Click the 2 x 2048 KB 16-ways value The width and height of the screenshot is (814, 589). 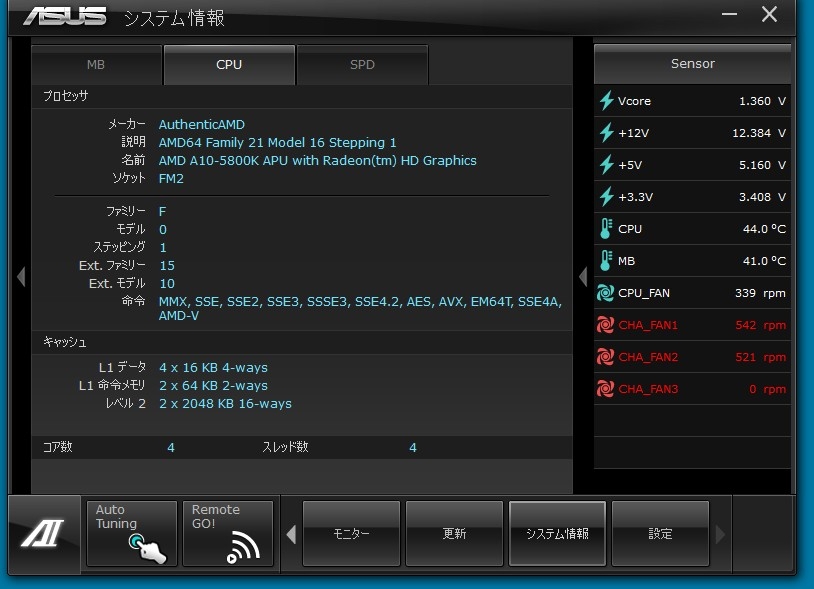click(225, 404)
